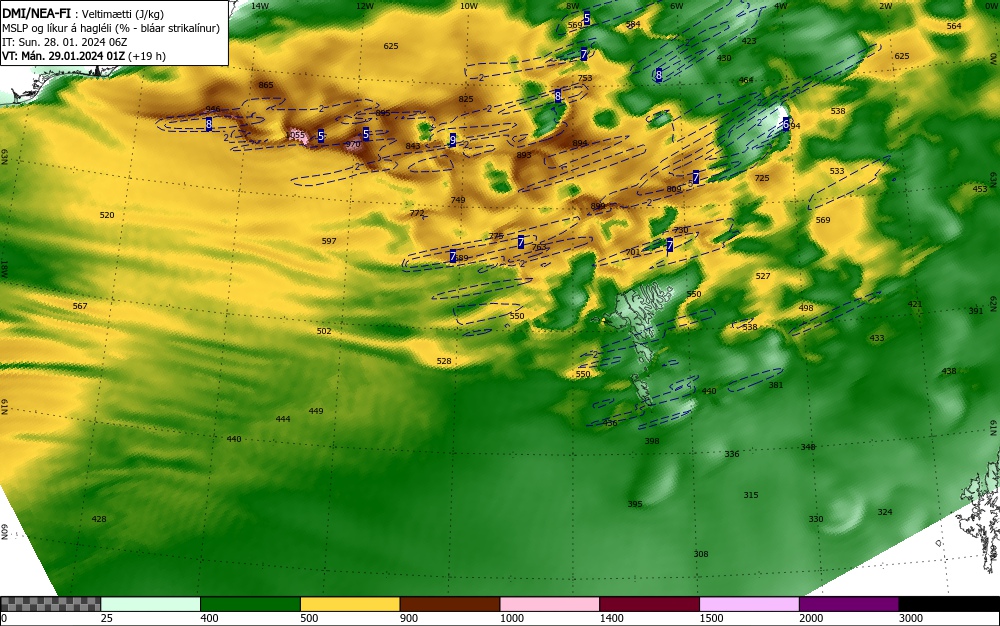This screenshot has height=626, width=1000.
Task: Click the map value 308
Action: point(701,554)
